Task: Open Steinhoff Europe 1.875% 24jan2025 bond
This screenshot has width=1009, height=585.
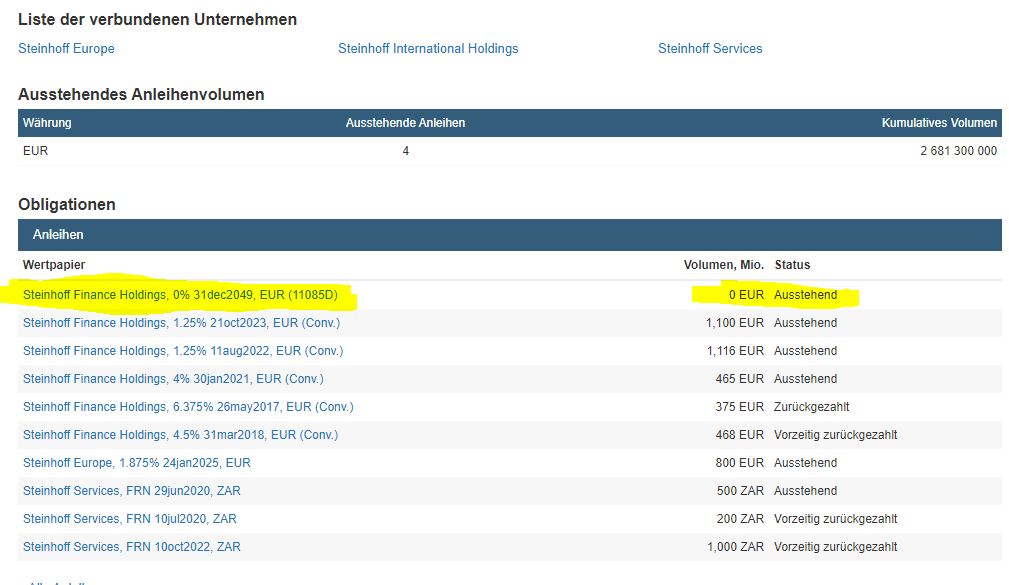Action: click(x=137, y=463)
